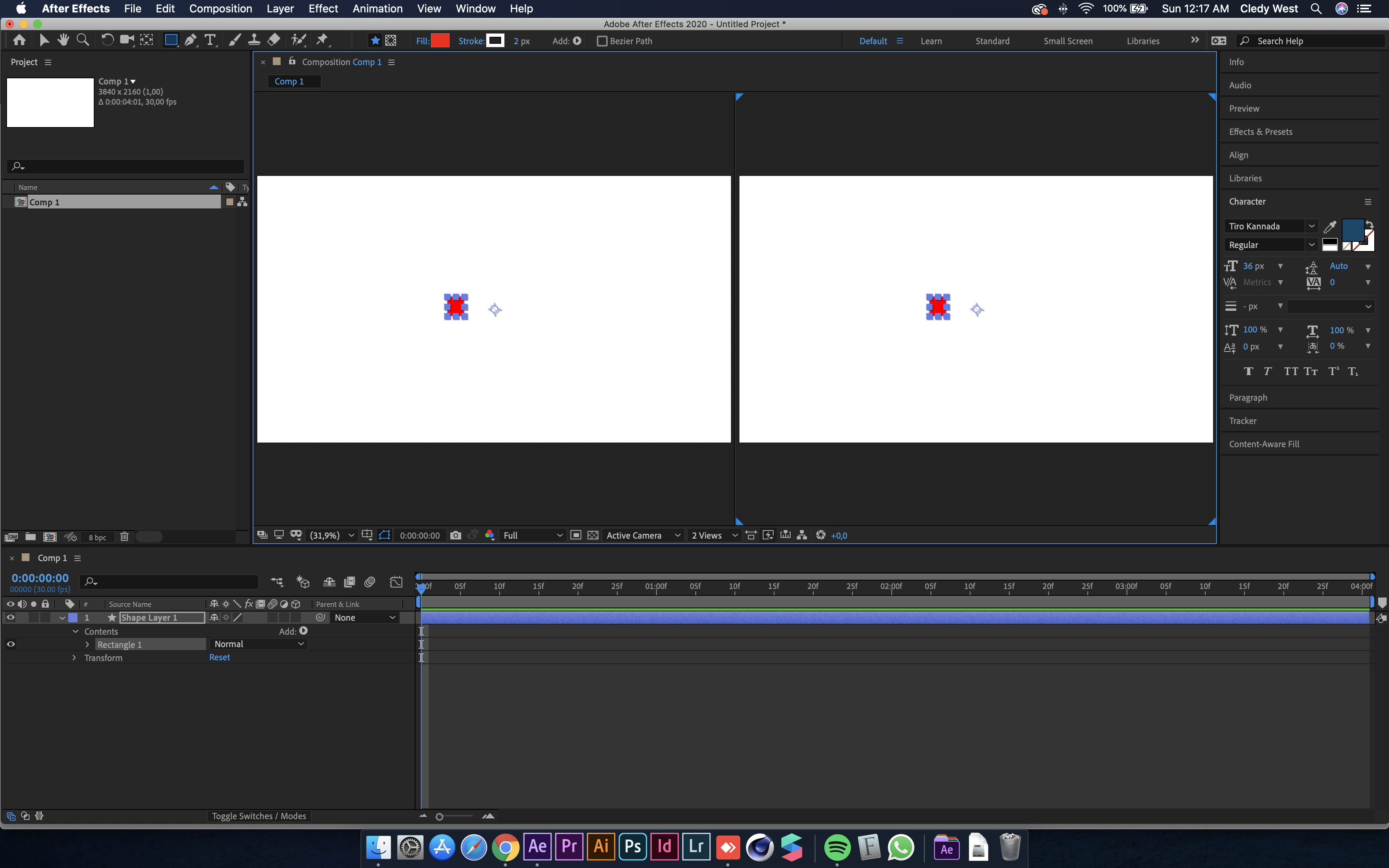This screenshot has width=1389, height=868.
Task: Expand the Rectangle 1 shape group
Action: point(87,644)
